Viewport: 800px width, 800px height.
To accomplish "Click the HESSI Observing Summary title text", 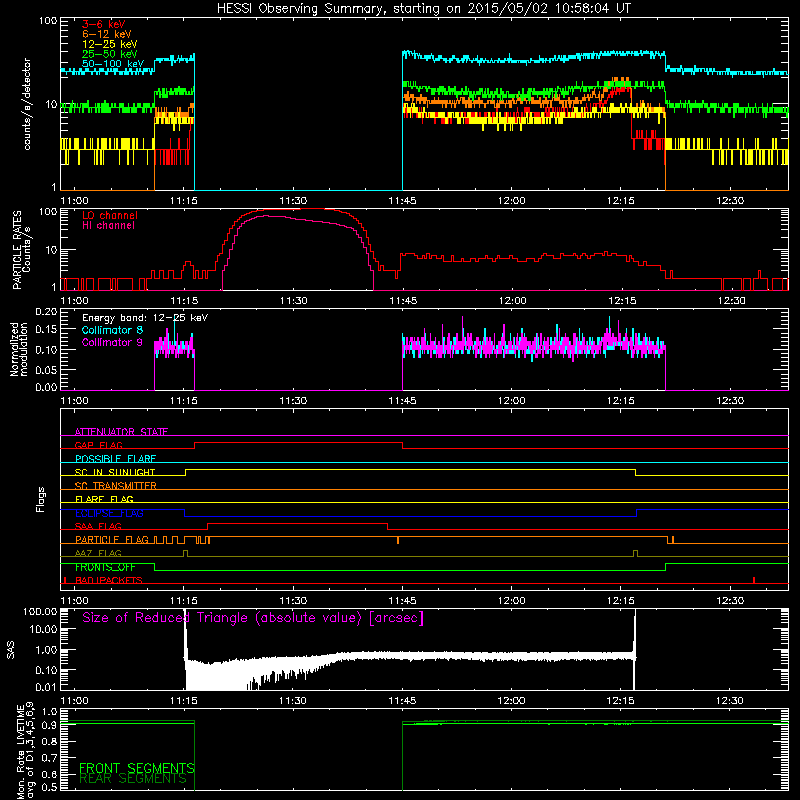I will 423,9.
